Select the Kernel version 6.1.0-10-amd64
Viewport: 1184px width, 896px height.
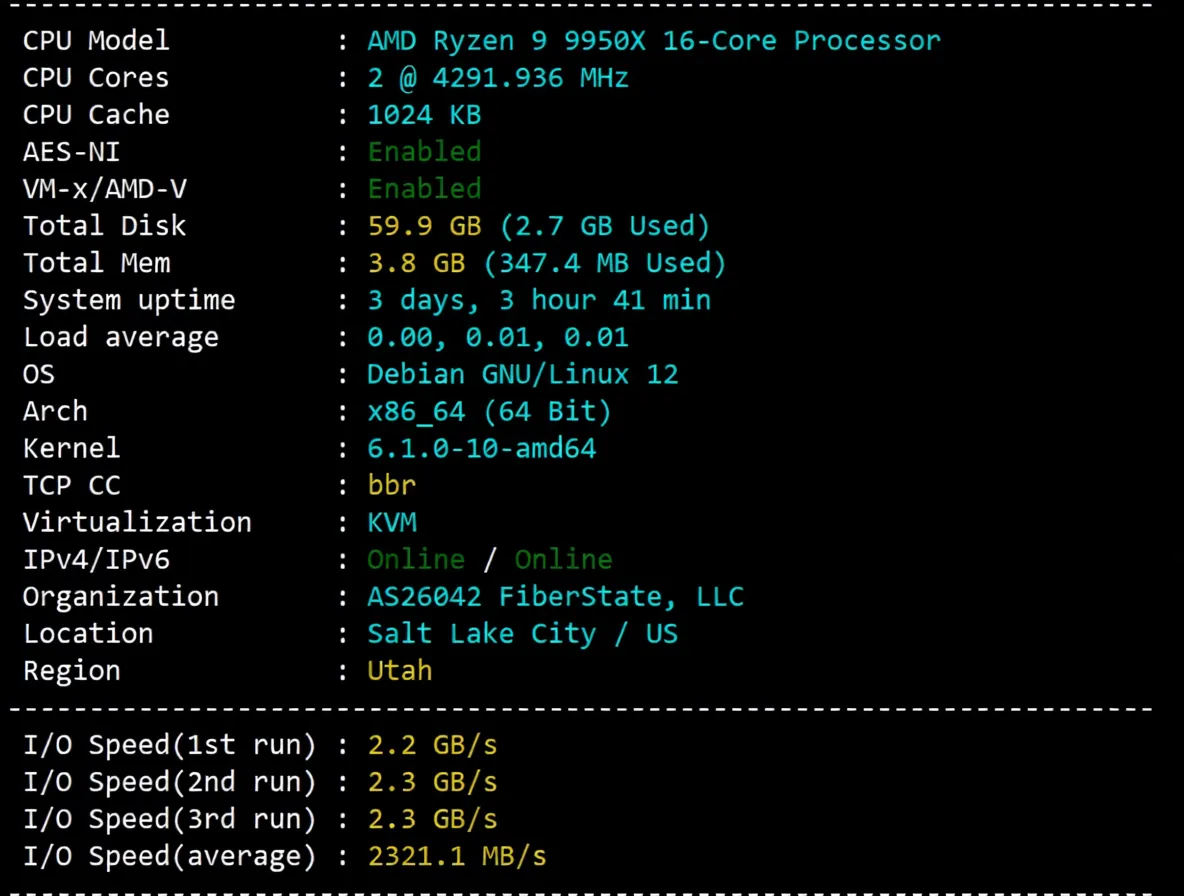481,447
